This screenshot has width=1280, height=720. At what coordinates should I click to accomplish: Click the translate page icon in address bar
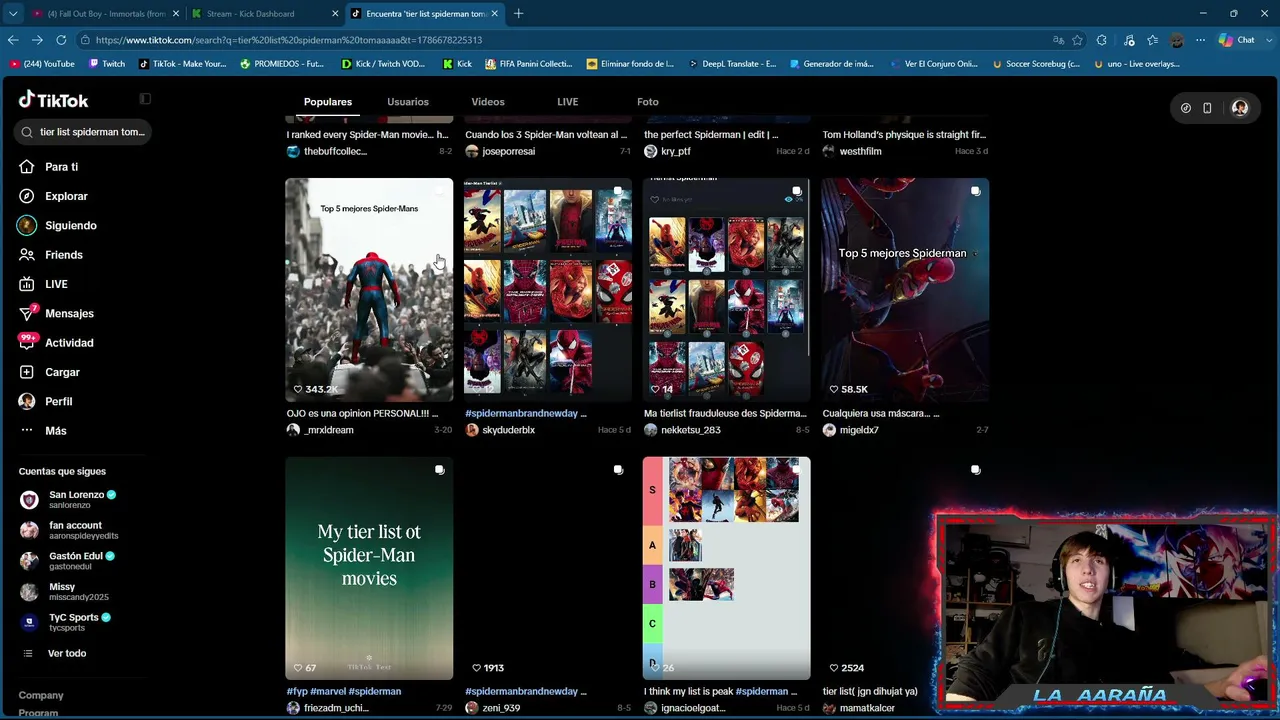(x=1058, y=40)
